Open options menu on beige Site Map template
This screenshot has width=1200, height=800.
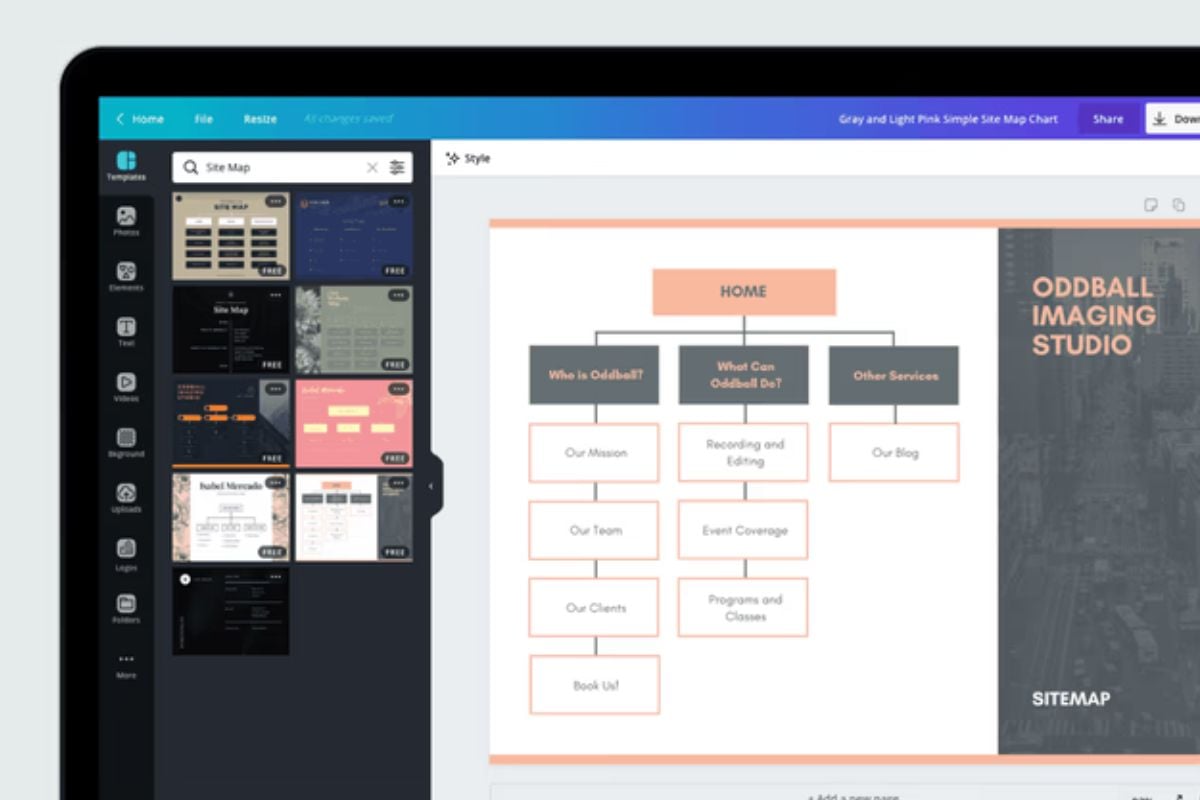point(275,201)
